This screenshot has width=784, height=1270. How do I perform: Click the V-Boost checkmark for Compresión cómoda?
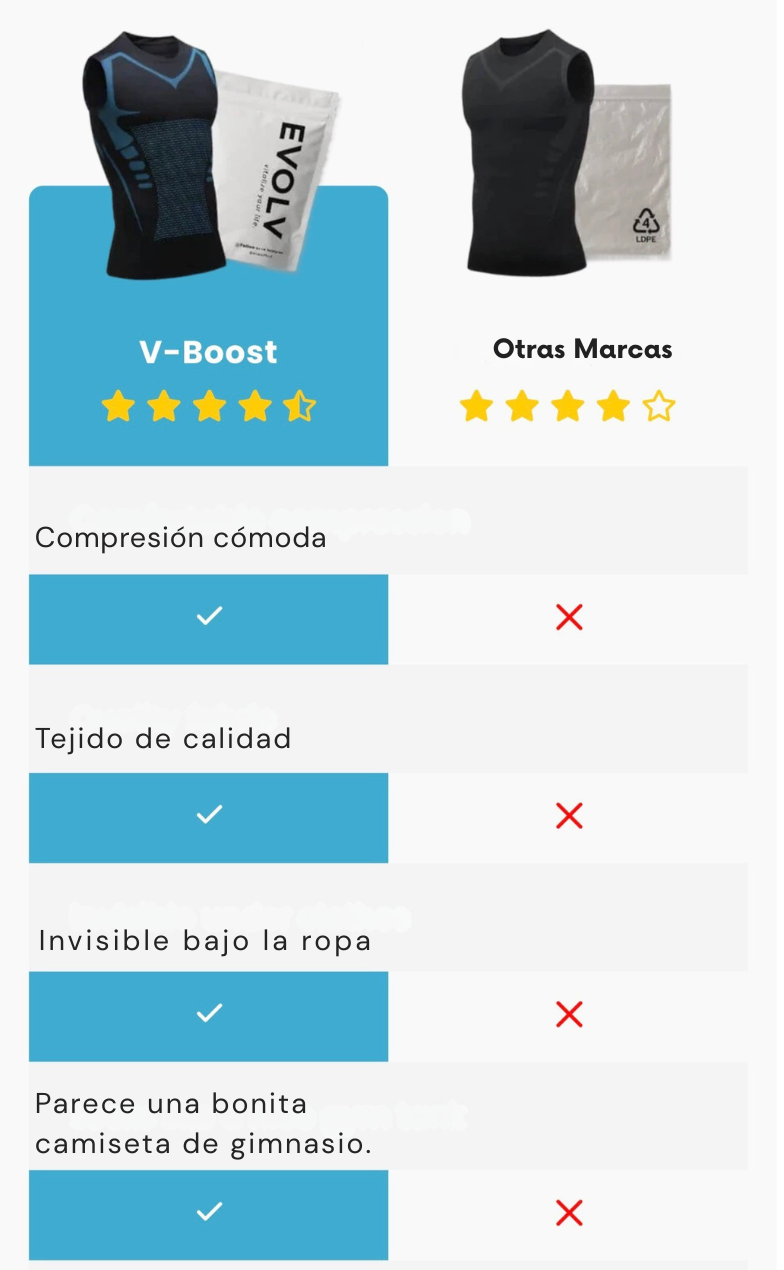coord(208,617)
